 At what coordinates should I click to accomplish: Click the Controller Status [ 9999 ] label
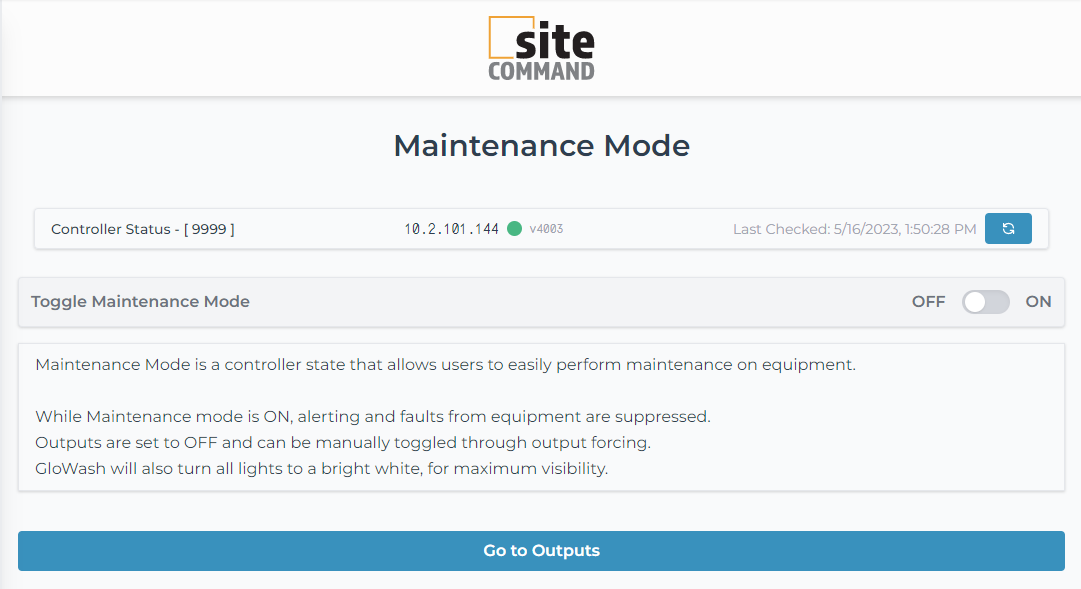tap(143, 229)
